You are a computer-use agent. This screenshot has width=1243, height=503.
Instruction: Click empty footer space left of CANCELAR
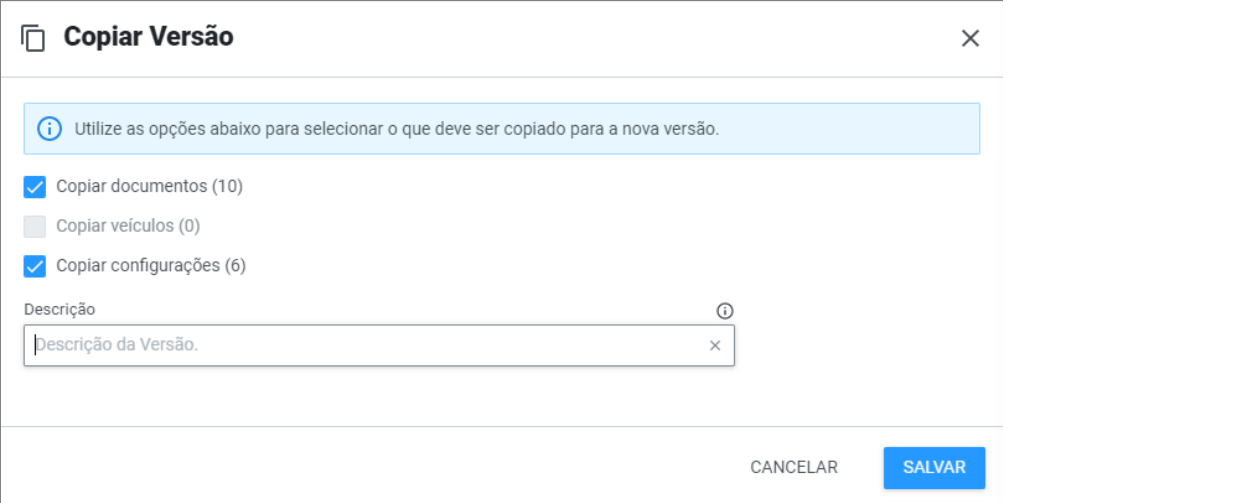400,467
